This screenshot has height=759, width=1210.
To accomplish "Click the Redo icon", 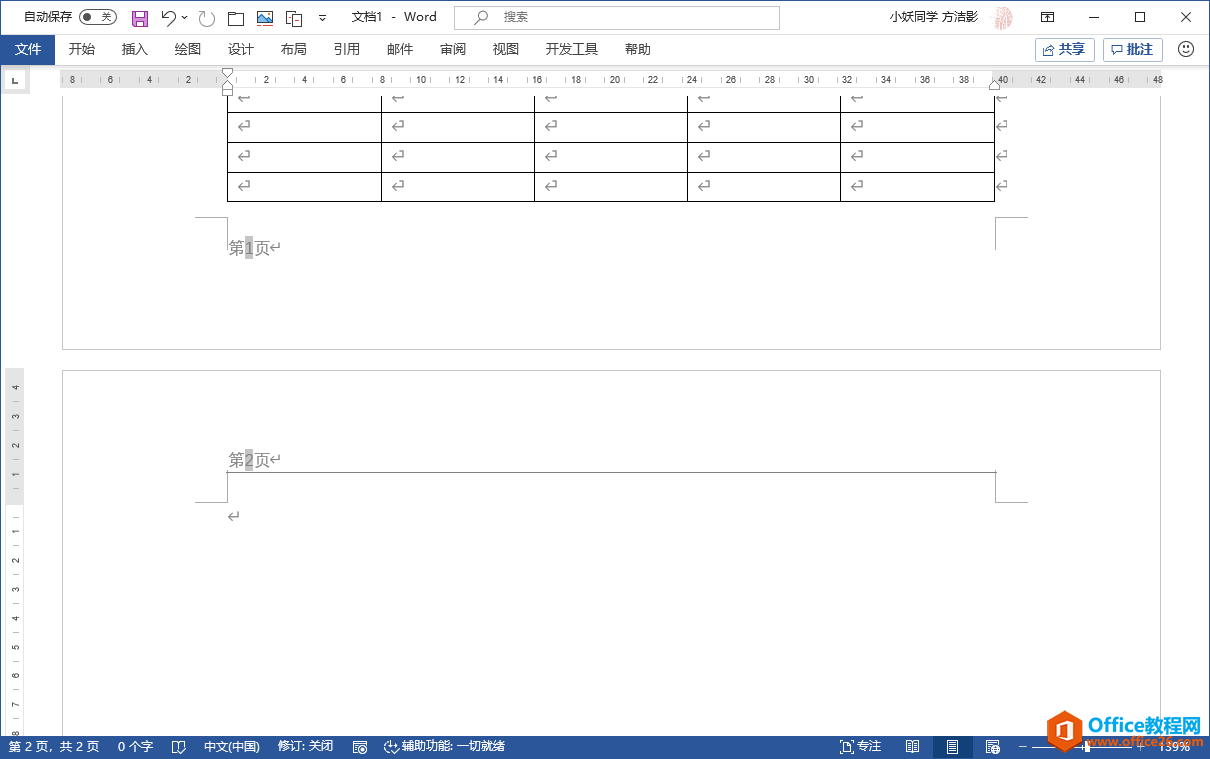I will point(206,18).
